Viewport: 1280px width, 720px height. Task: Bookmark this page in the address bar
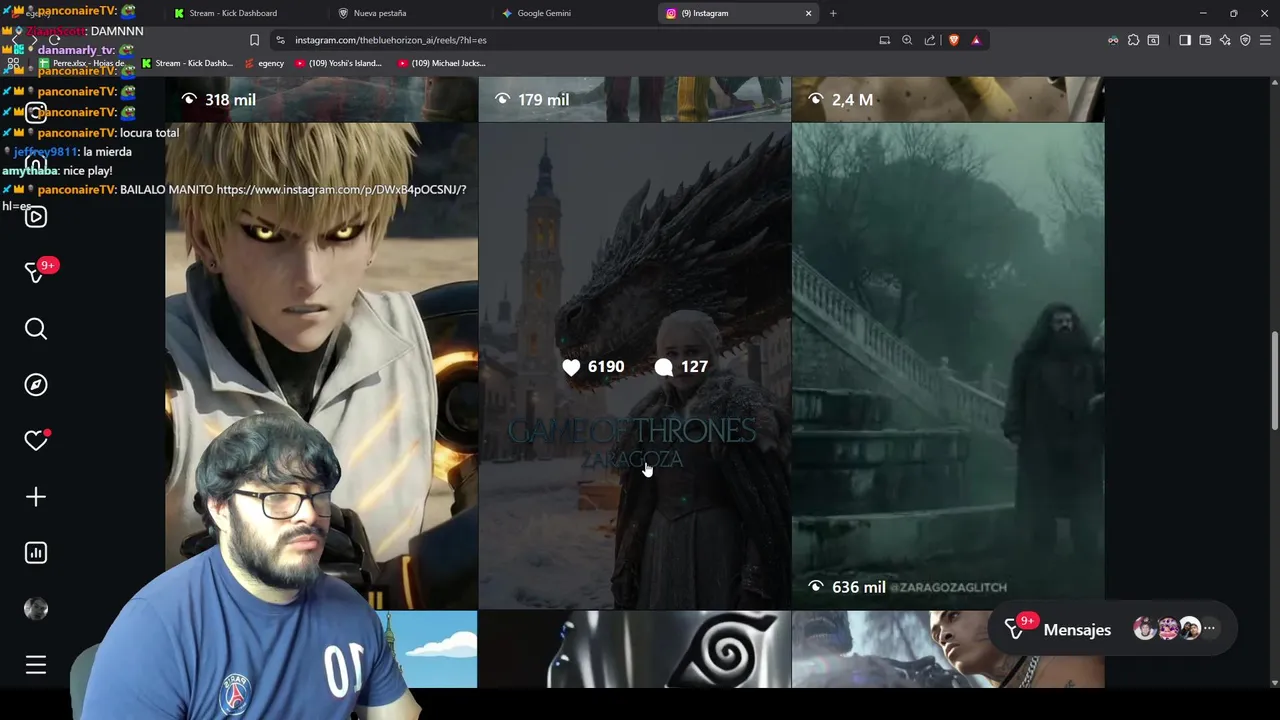tap(254, 40)
